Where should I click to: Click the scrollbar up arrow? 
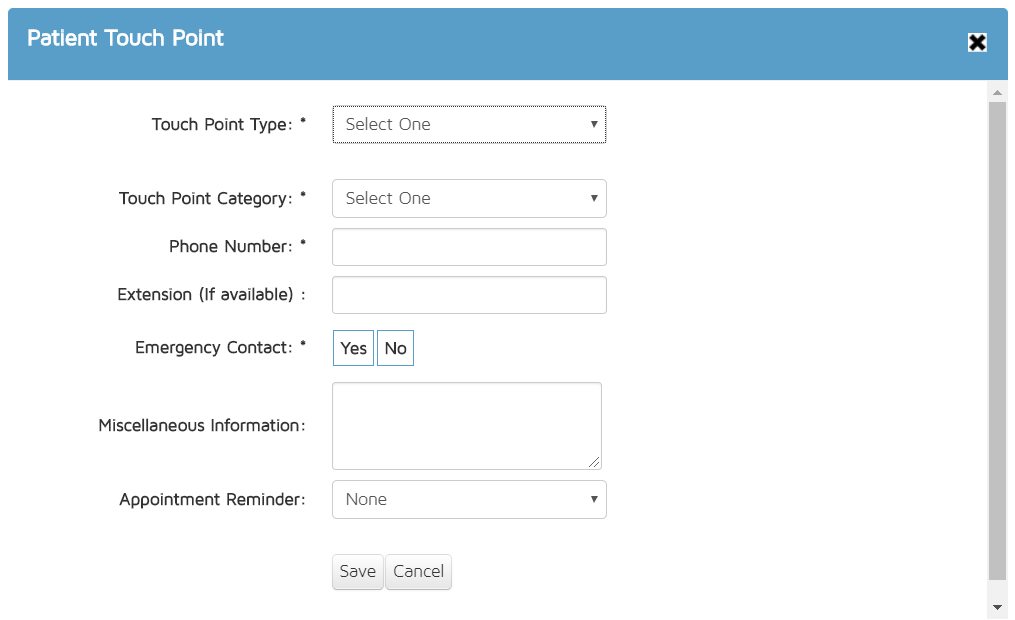point(997,92)
